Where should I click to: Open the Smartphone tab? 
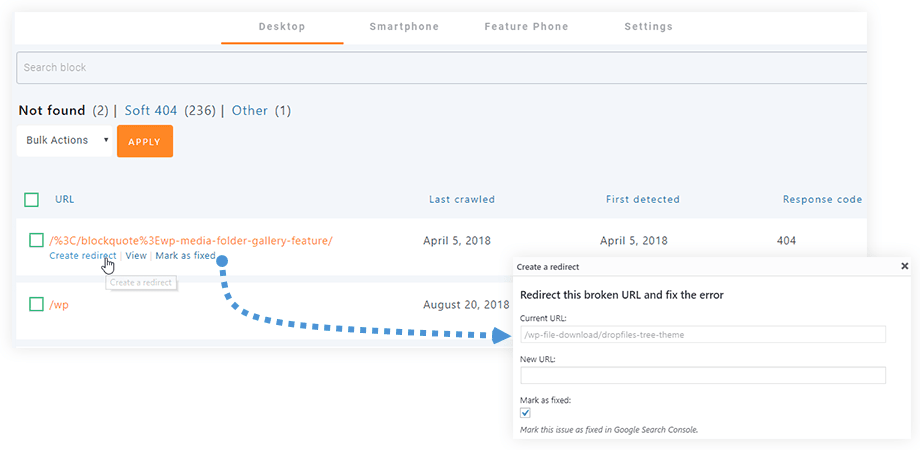click(404, 27)
